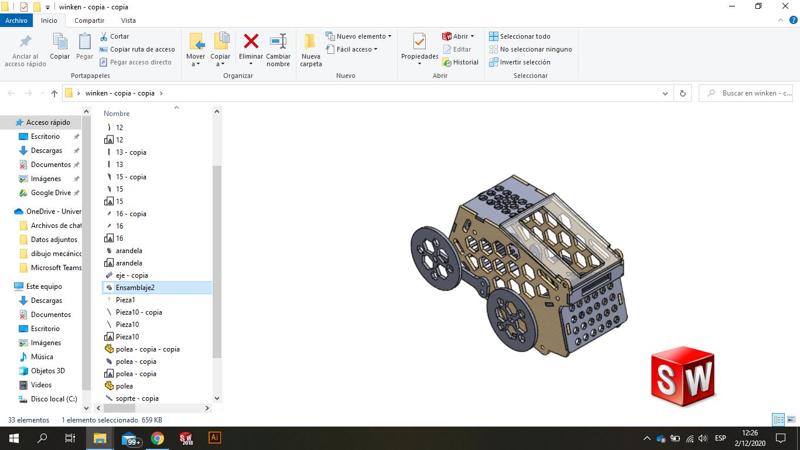Click the Cambiar nombre icon
The height and width of the screenshot is (450, 800).
coord(278,41)
